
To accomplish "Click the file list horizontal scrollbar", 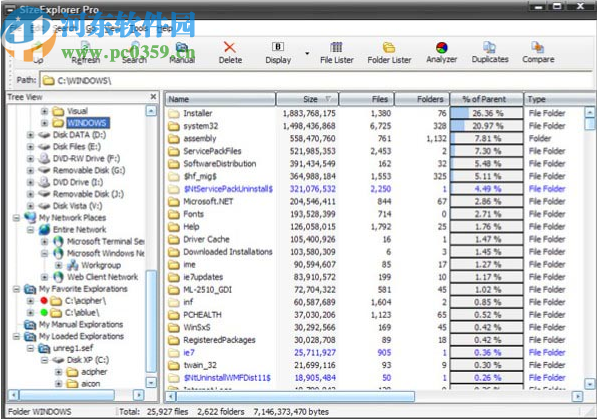I will coord(295,397).
